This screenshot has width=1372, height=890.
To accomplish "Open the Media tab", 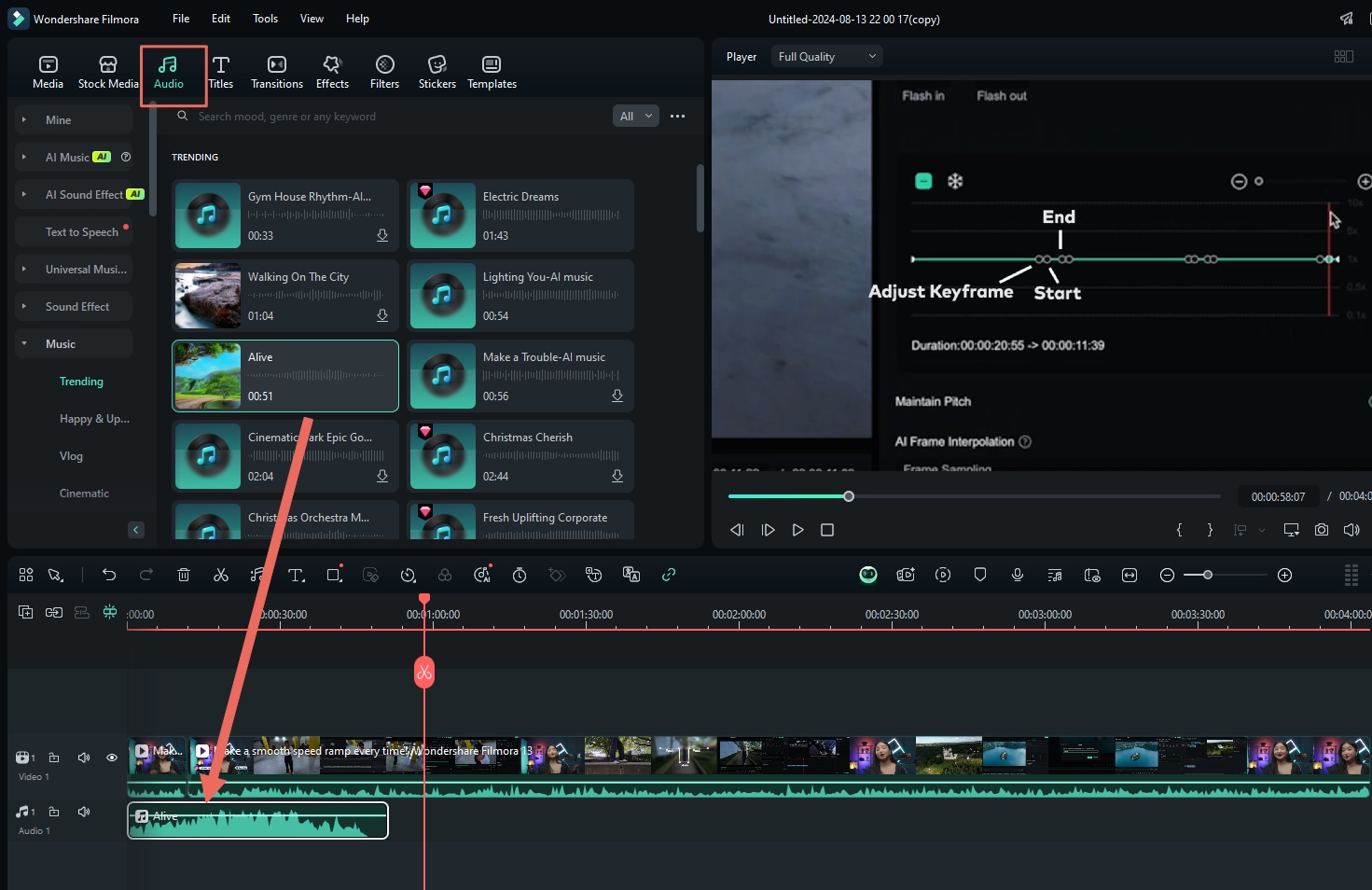I will tap(48, 72).
